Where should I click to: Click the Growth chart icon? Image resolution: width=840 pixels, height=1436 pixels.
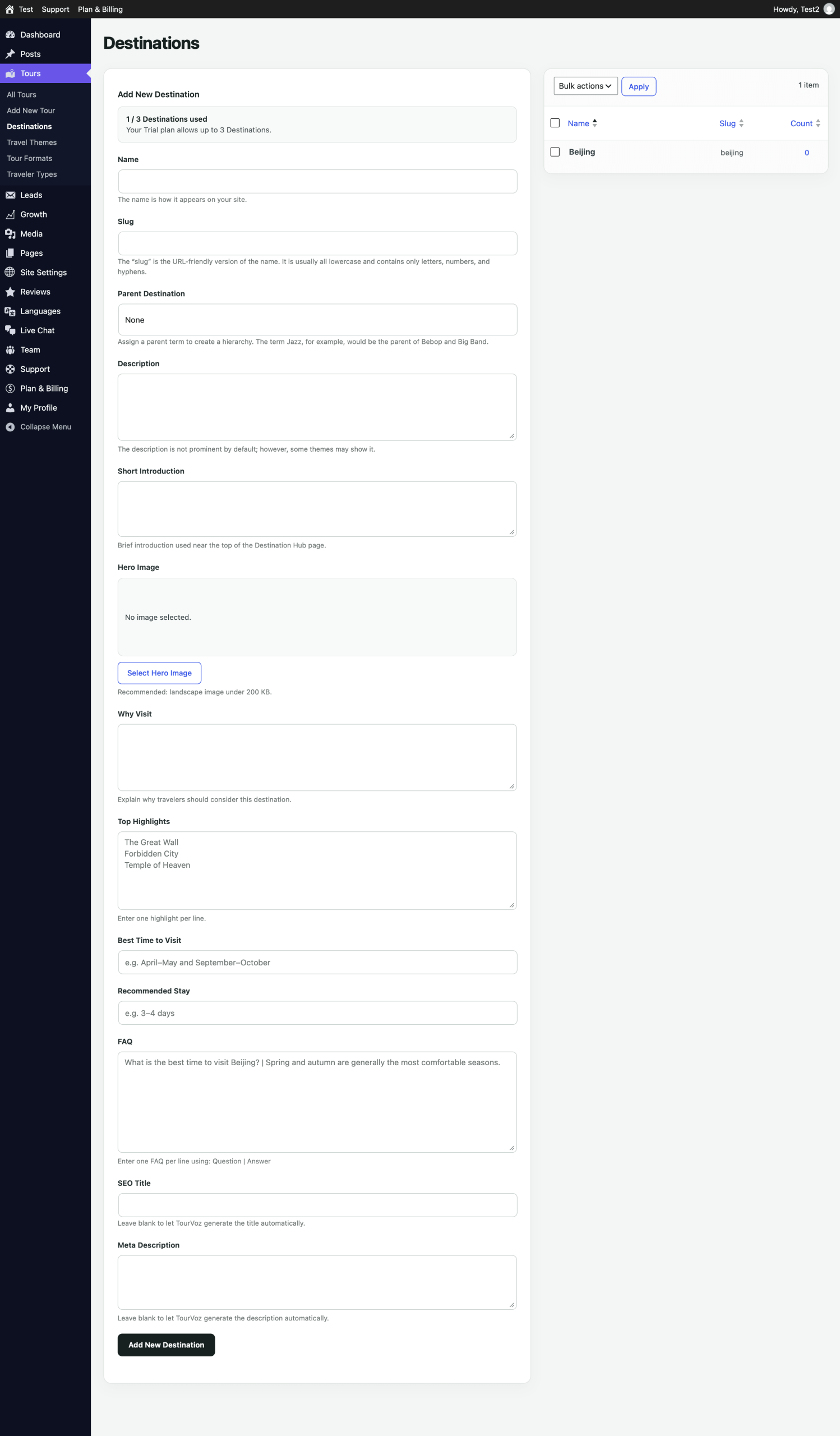pyautogui.click(x=10, y=214)
